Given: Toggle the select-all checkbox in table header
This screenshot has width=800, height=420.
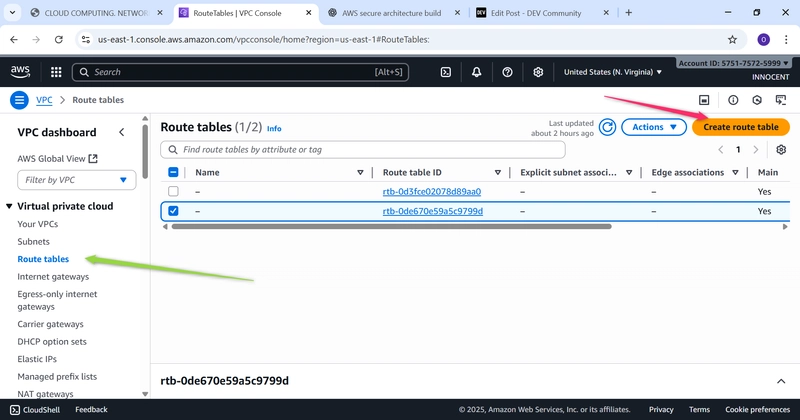Looking at the screenshot, I should click(173, 172).
